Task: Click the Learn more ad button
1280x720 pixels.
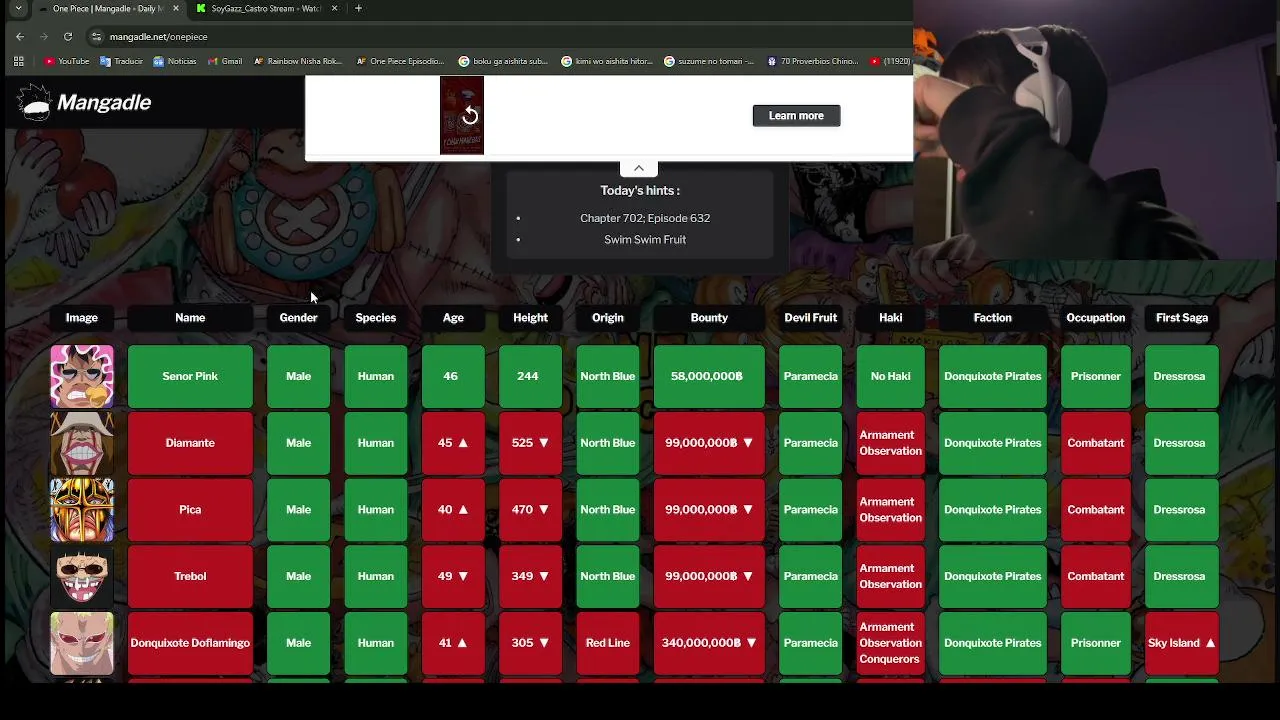Action: pos(796,115)
